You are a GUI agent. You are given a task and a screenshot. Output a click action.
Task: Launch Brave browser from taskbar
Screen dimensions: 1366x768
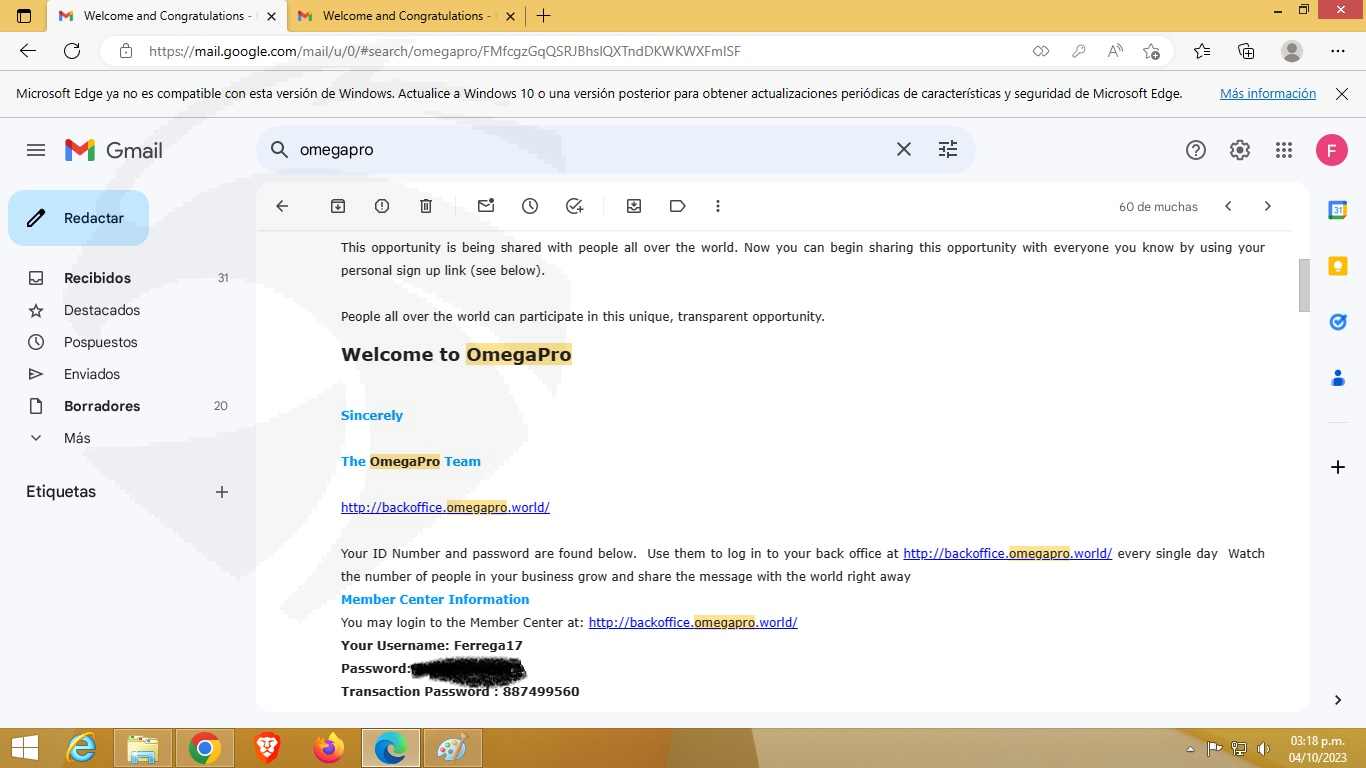[267, 748]
